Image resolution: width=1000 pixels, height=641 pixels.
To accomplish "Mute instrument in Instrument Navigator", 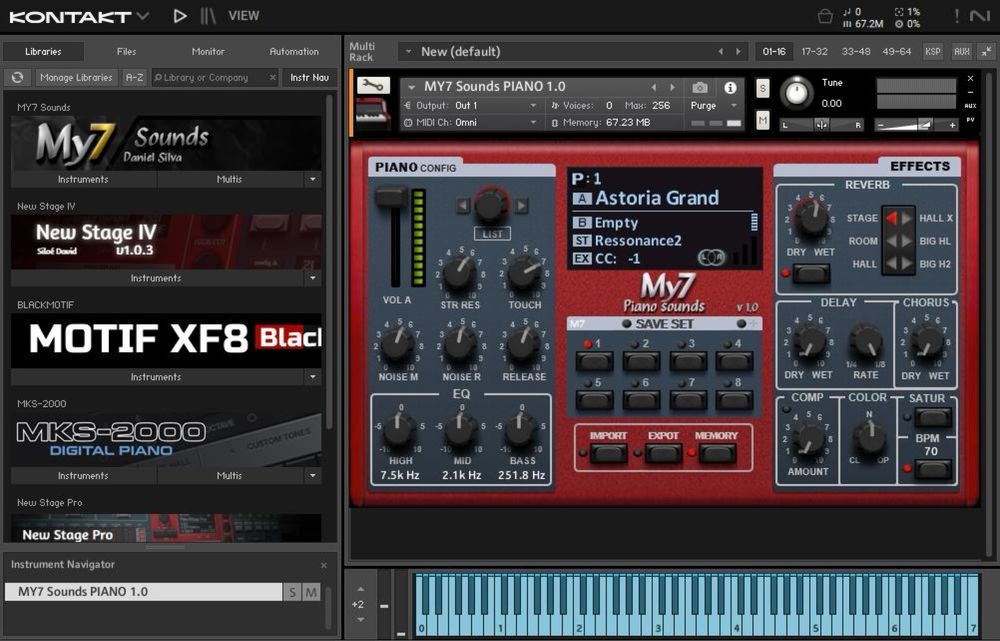I will (311, 592).
